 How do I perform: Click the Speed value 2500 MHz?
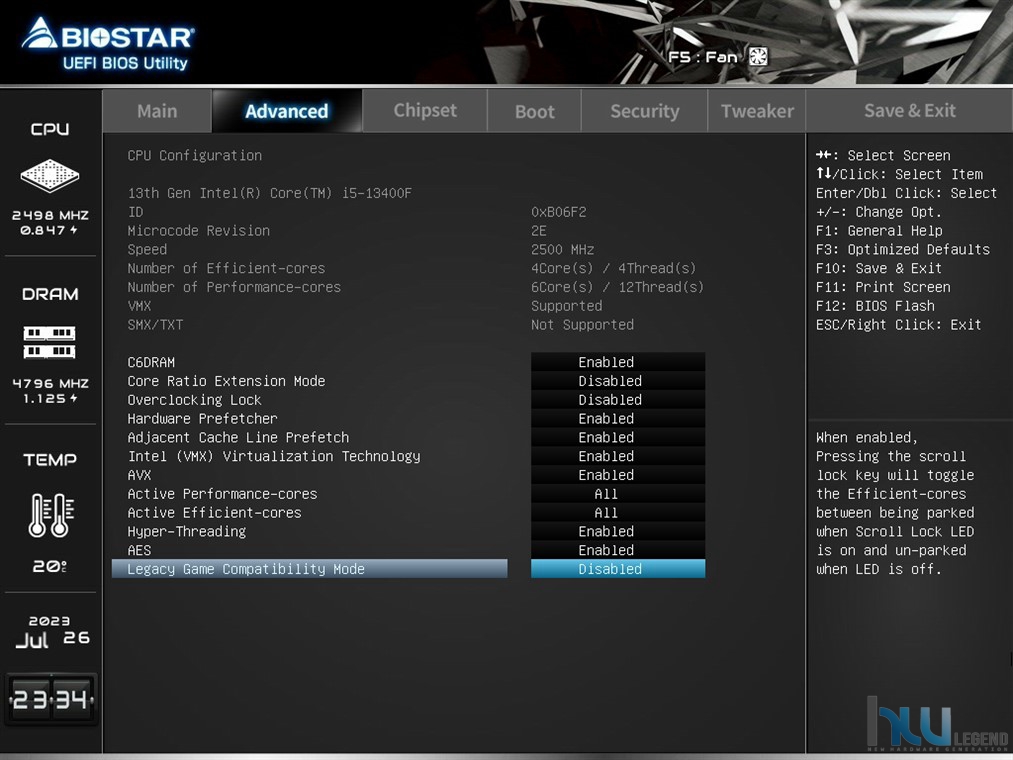(x=563, y=249)
